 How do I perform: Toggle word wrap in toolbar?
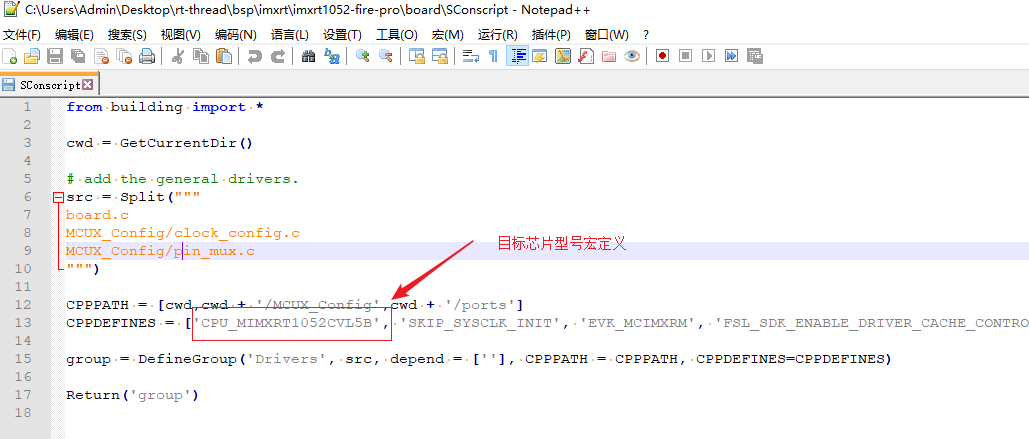(x=470, y=57)
